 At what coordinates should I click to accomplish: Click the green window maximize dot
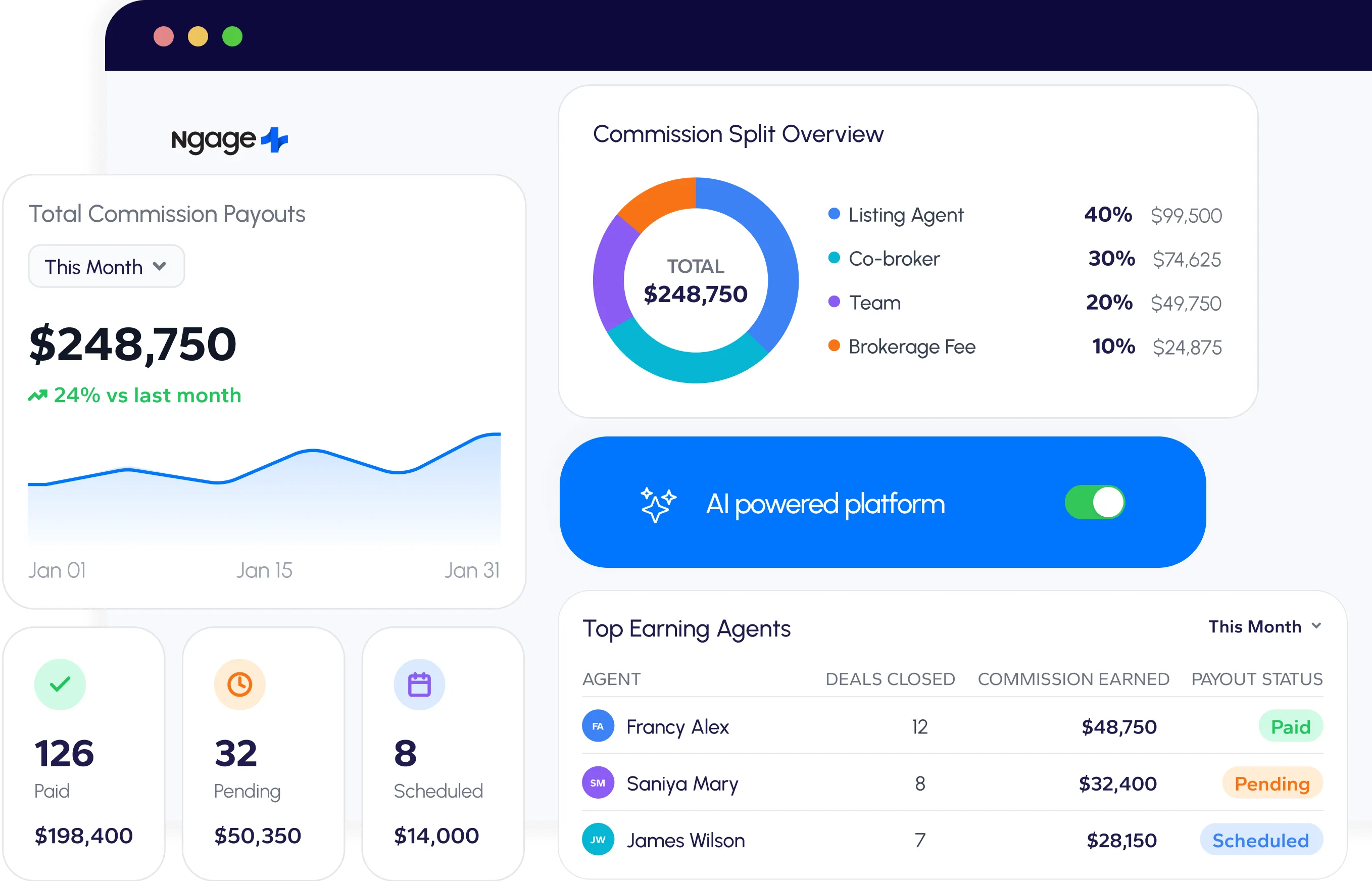232,36
